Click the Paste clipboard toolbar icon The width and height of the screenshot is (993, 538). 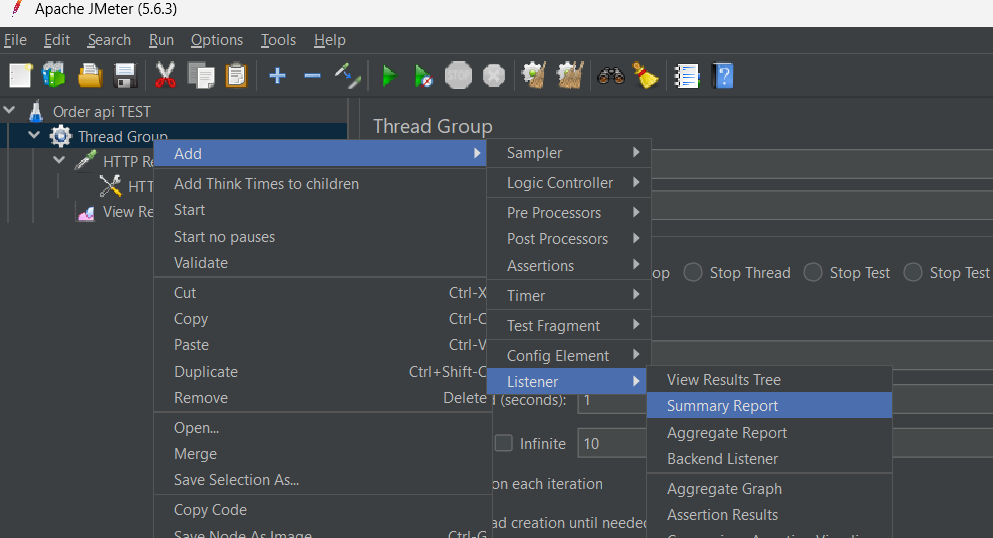tap(236, 76)
